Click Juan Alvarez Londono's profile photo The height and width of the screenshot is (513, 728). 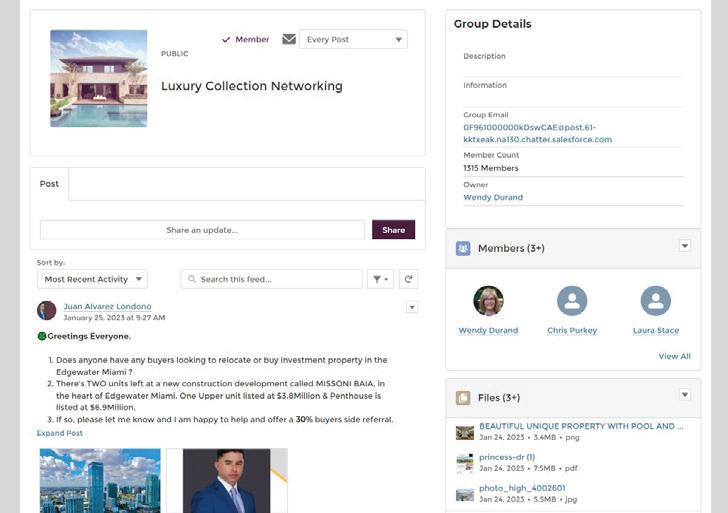pyautogui.click(x=47, y=310)
